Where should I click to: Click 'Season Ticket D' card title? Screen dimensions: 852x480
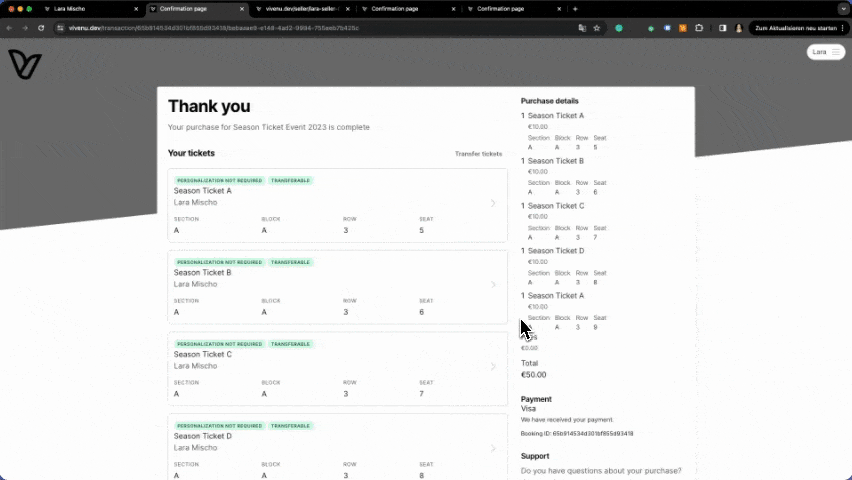point(203,436)
